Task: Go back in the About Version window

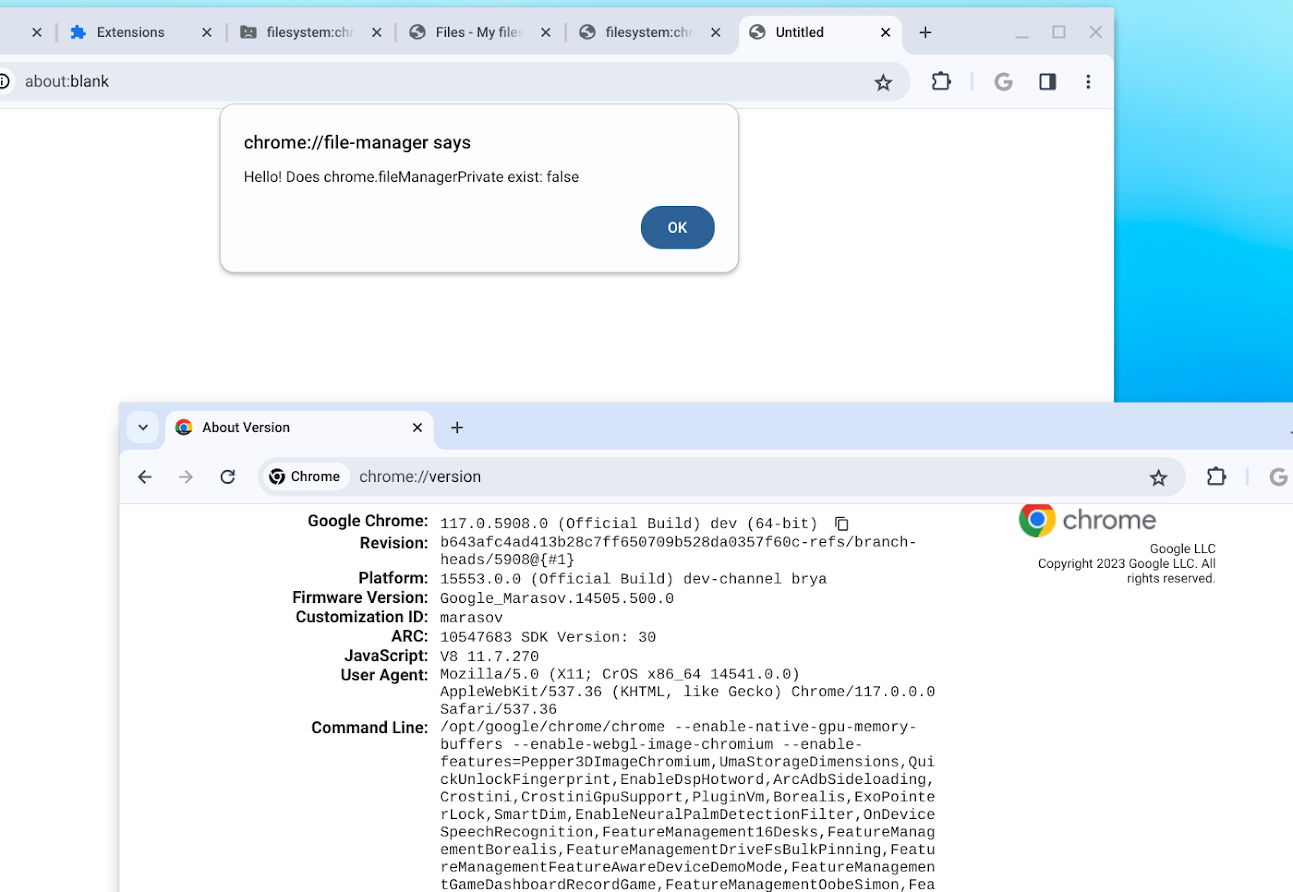Action: (x=145, y=477)
